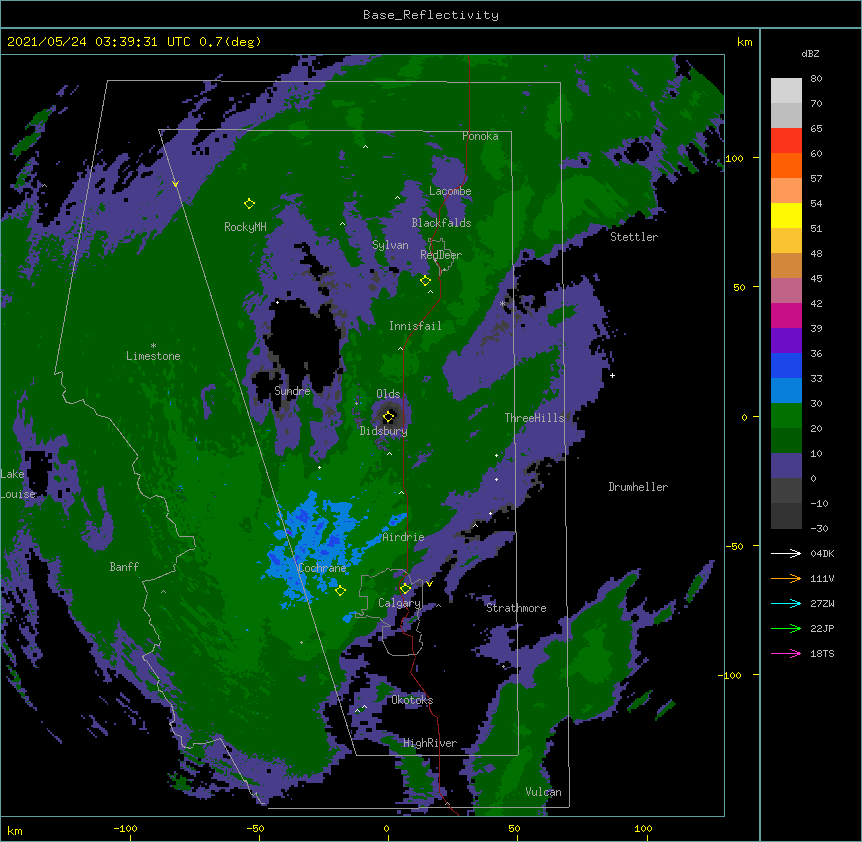Viewport: 862px width, 842px height.
Task: Click the 0 tick on bottom km axis
Action: 386,828
